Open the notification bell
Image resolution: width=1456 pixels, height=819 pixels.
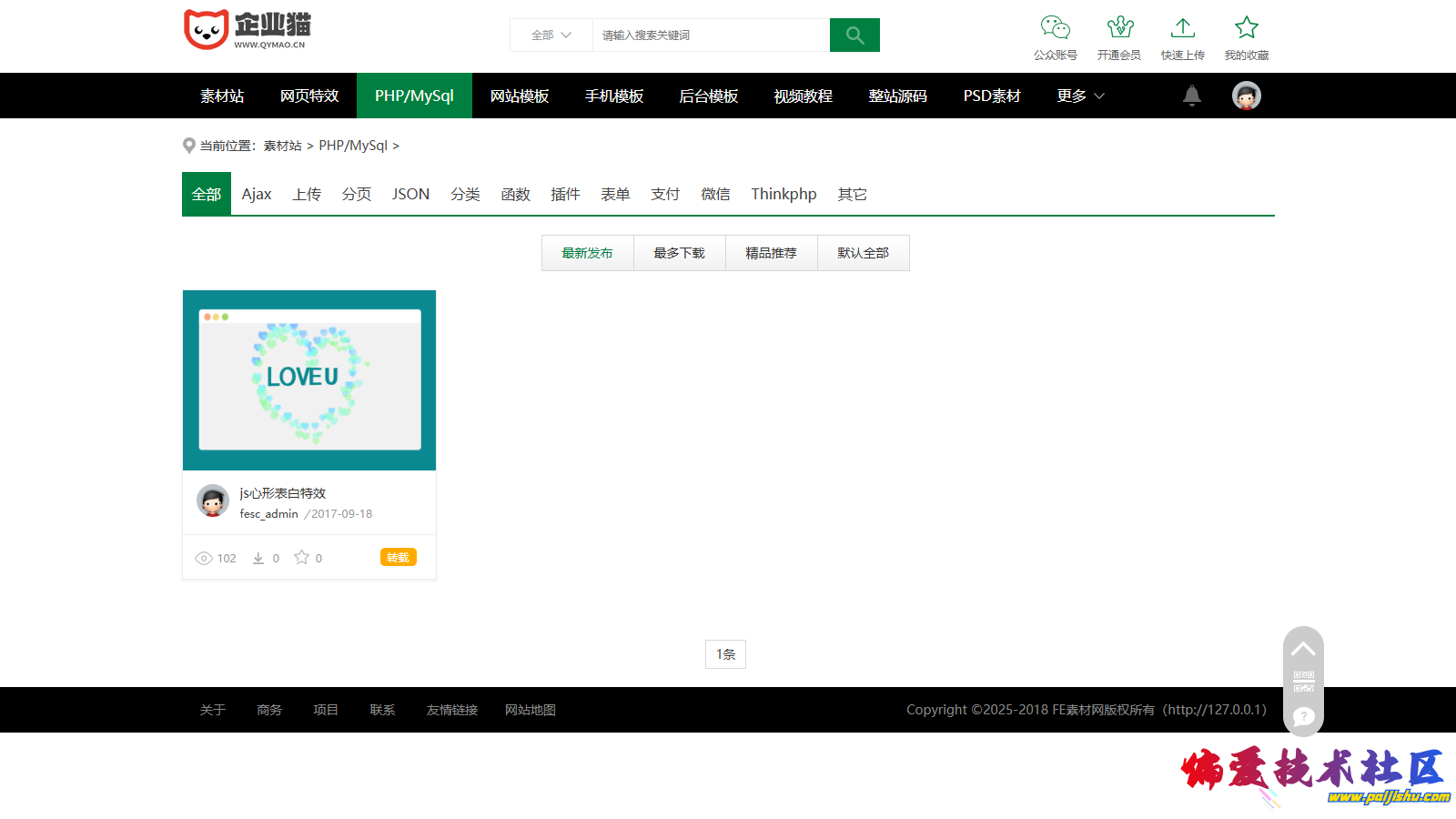1191,96
